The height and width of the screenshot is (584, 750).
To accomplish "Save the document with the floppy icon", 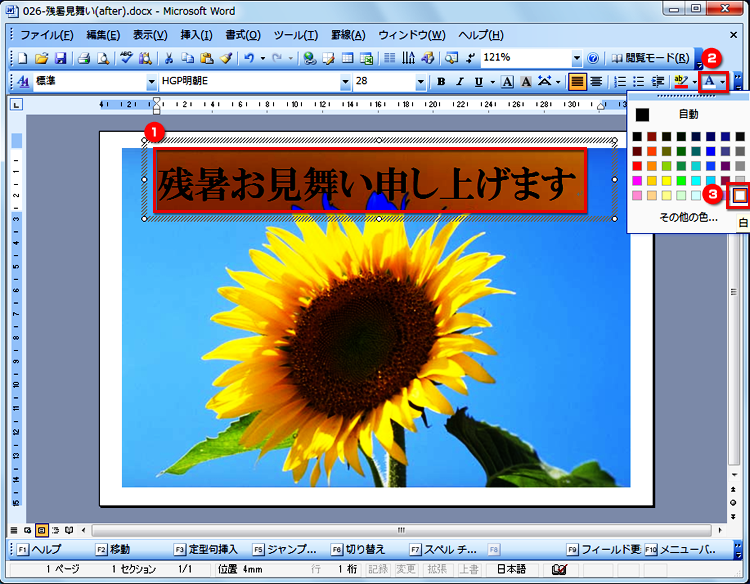I will click(60, 58).
